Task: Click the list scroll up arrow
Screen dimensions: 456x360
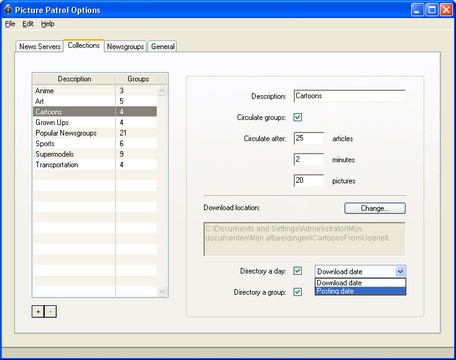Action: (x=162, y=91)
